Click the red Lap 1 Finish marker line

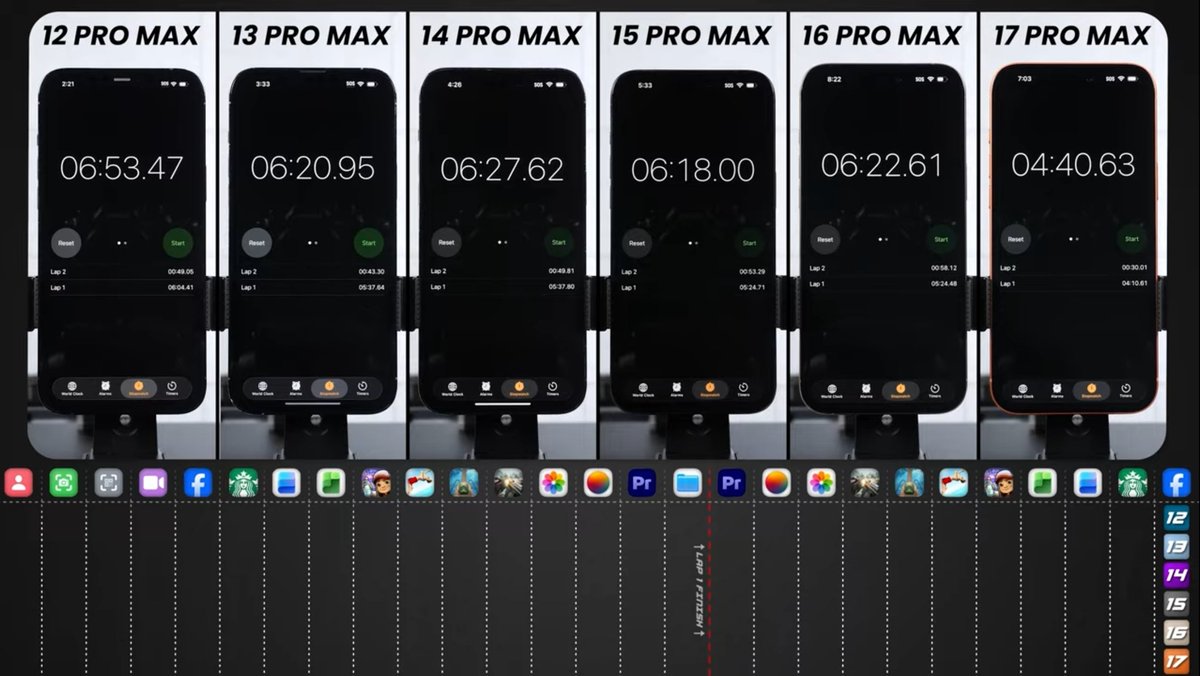pos(710,587)
